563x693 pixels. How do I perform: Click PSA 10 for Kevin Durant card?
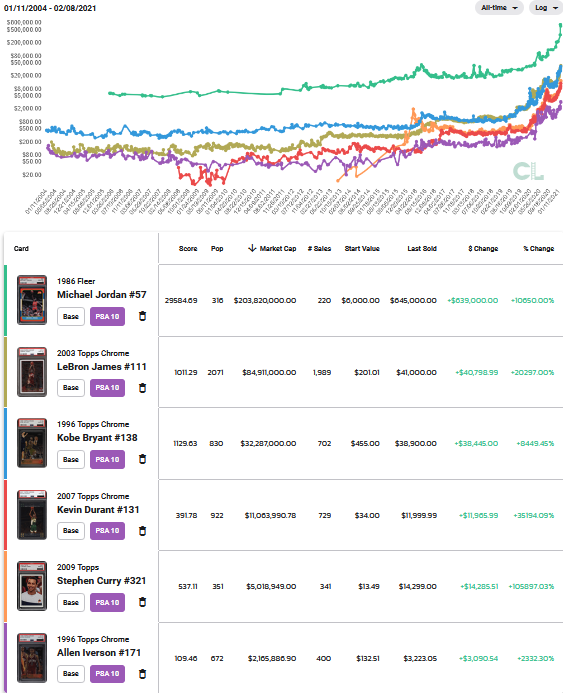tap(107, 531)
